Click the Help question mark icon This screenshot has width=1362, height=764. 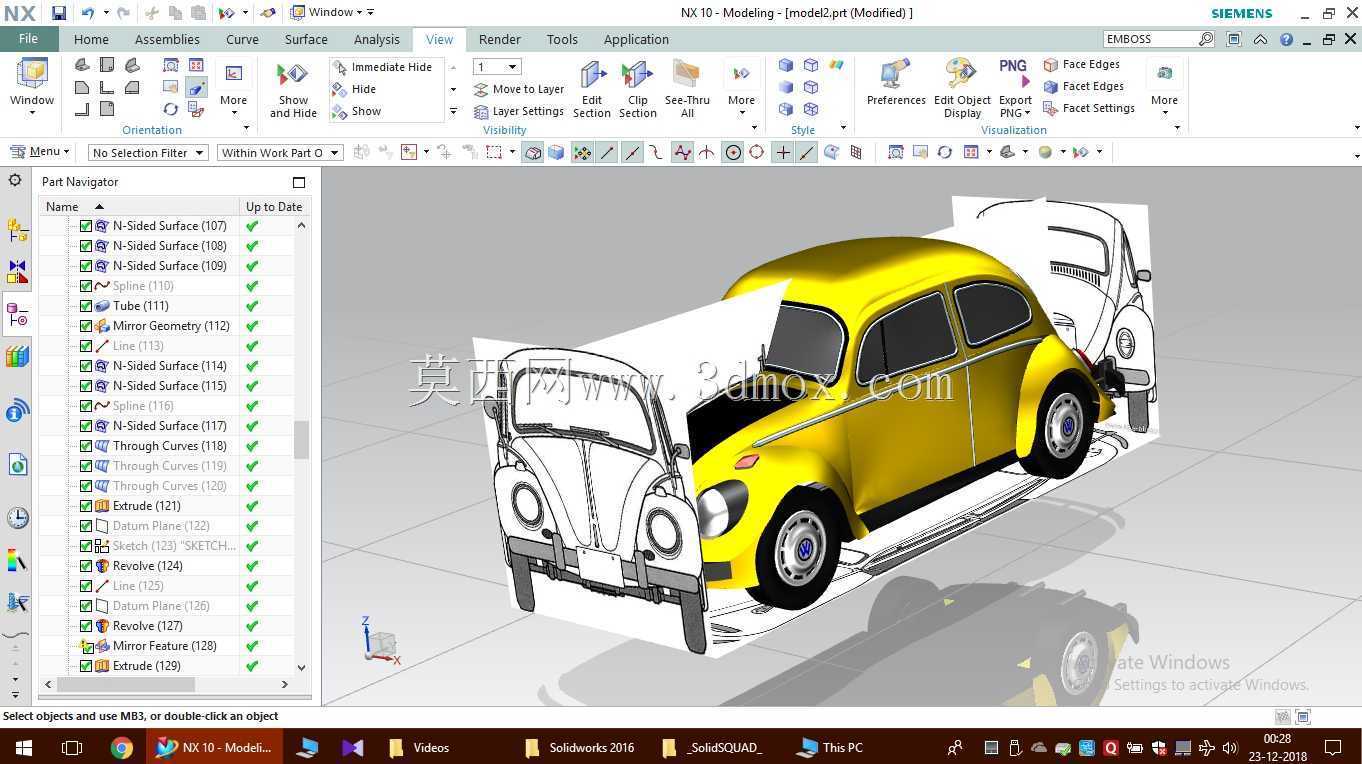pos(1286,39)
